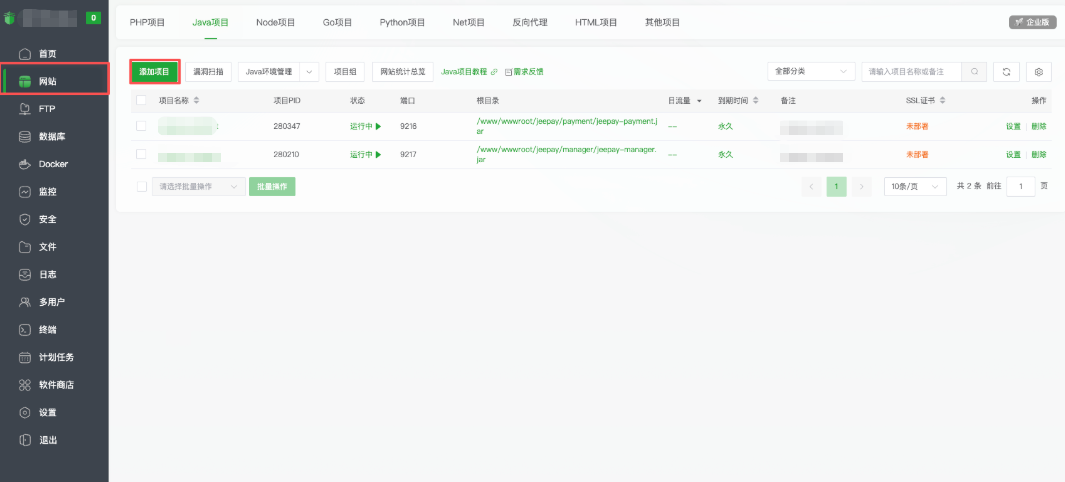
Task: Open the 需求反馈 feedback link
Action: click(x=528, y=71)
